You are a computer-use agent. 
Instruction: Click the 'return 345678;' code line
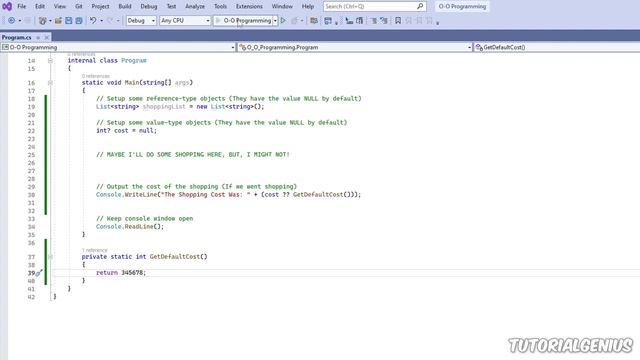(x=121, y=273)
